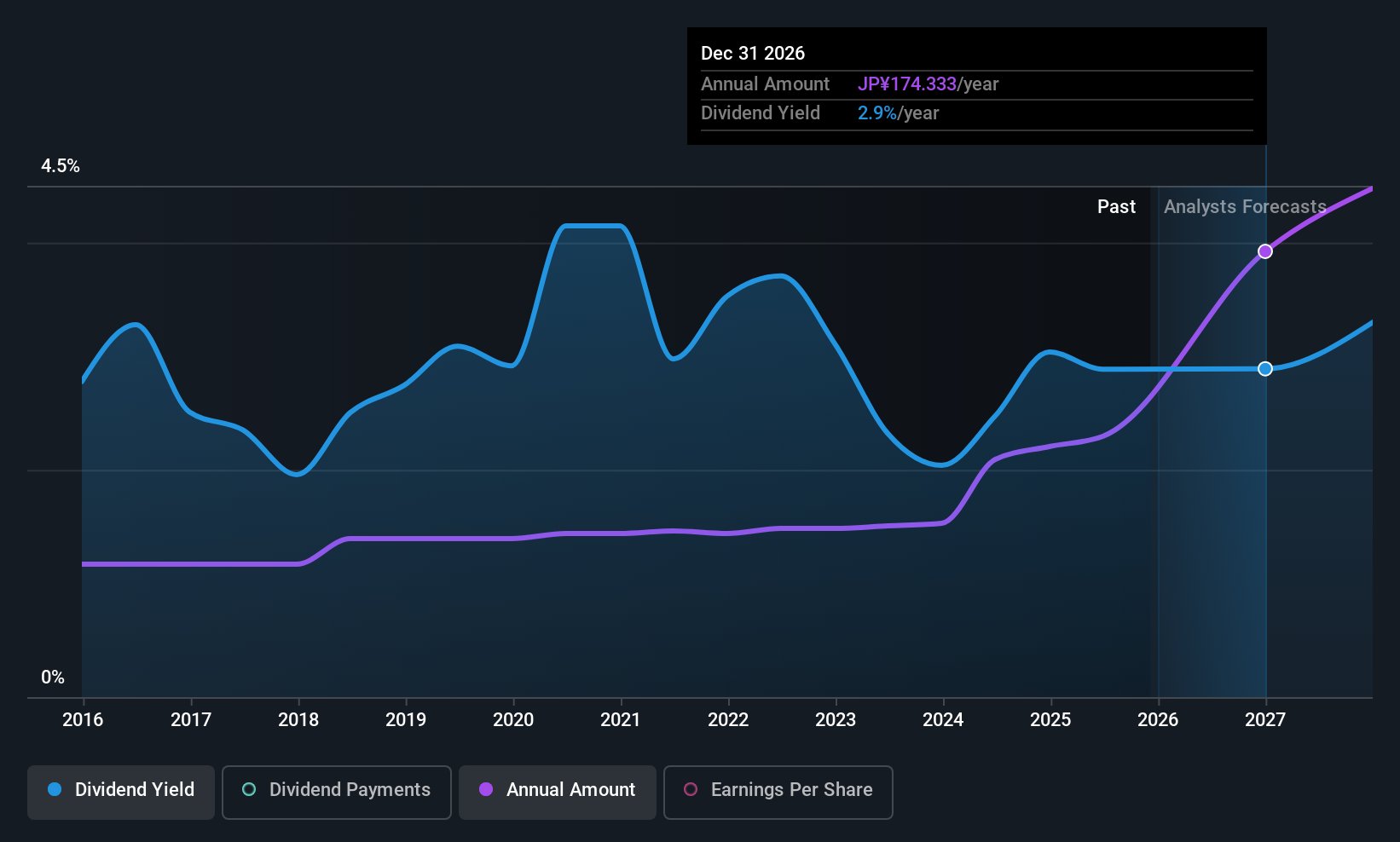
Task: Click the purple Annual Amount legend dot
Action: click(486, 790)
